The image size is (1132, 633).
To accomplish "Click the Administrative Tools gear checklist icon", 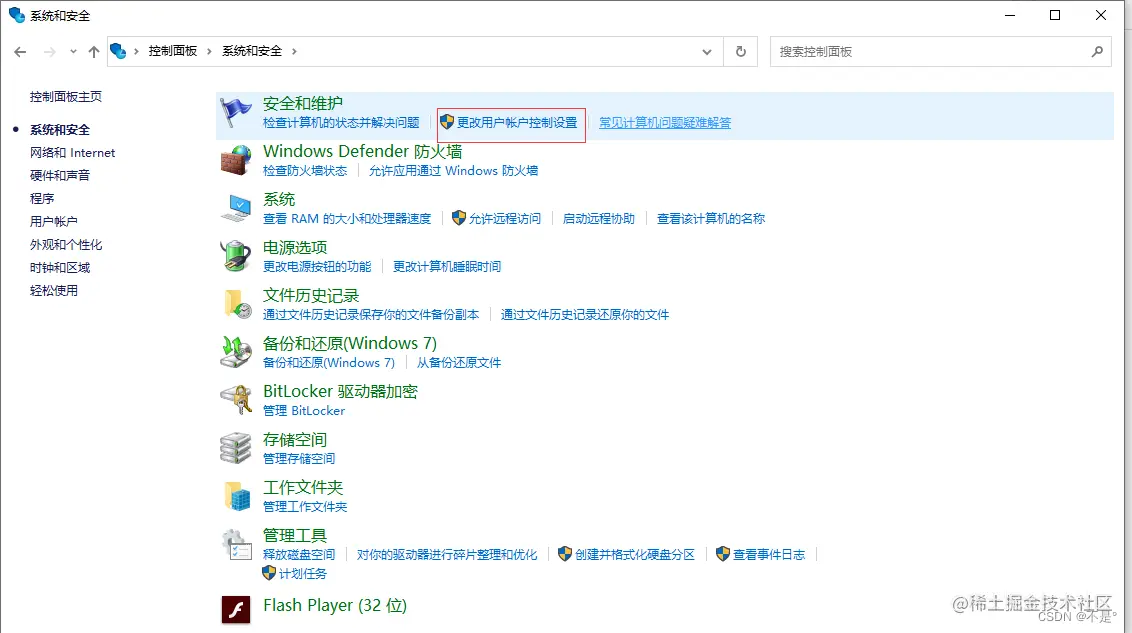I will tap(235, 544).
